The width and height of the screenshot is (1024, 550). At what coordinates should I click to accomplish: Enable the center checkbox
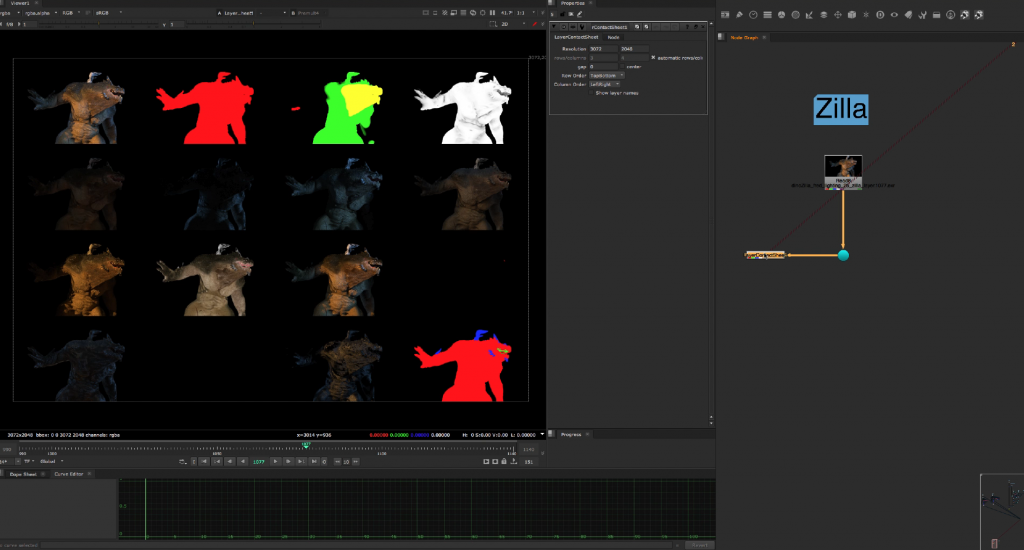[x=622, y=66]
